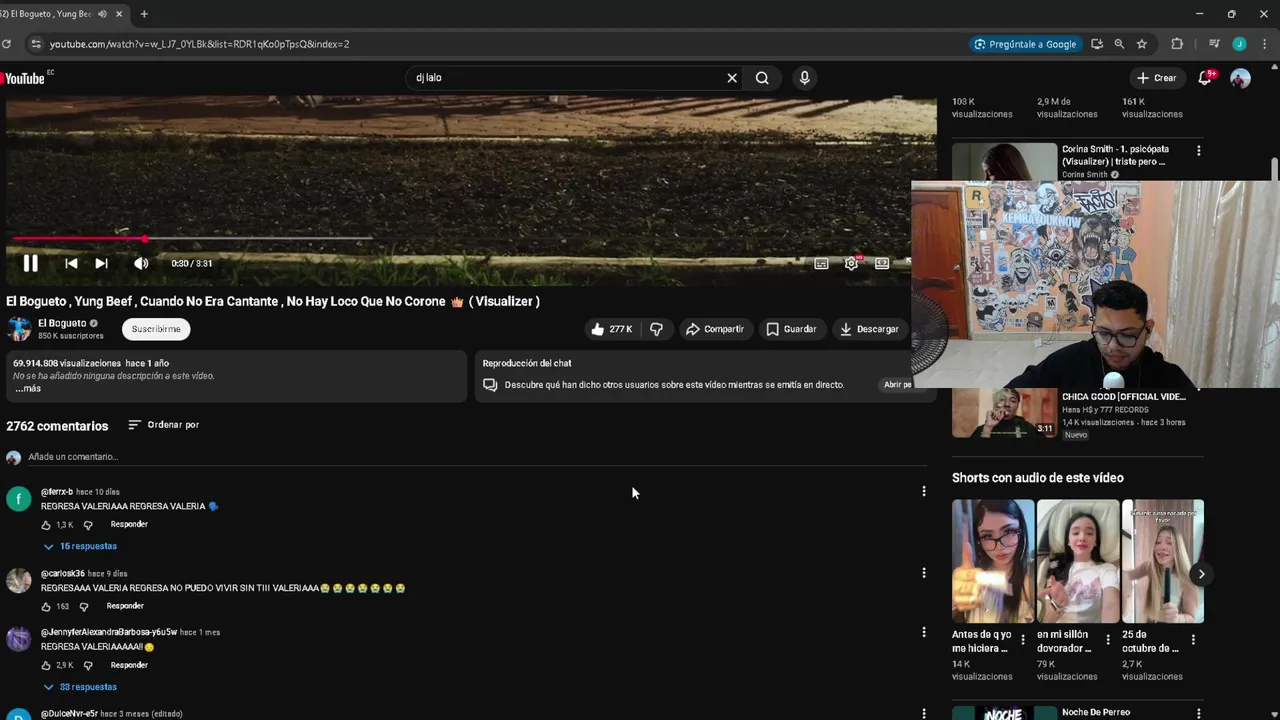This screenshot has height=720, width=1280.
Task: Focus the Añade un comentario field
Action: coord(477,457)
